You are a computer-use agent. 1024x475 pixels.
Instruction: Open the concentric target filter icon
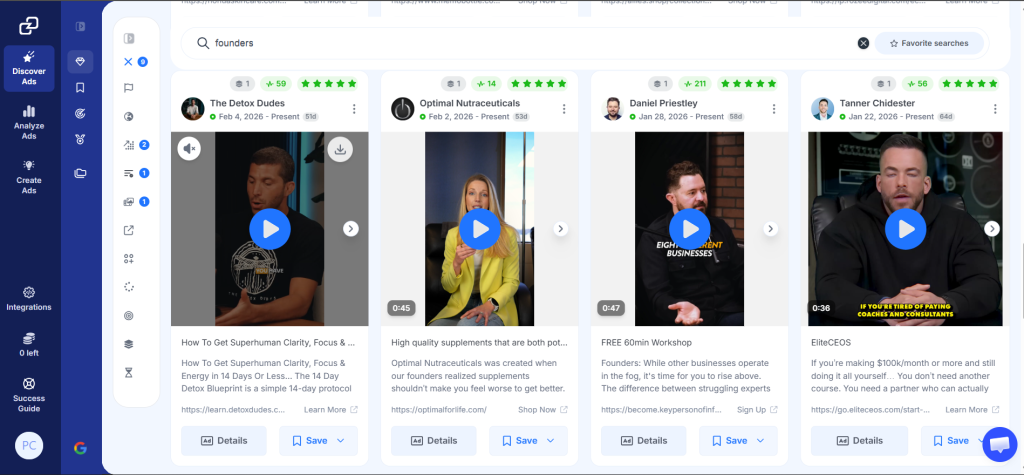[x=129, y=316]
